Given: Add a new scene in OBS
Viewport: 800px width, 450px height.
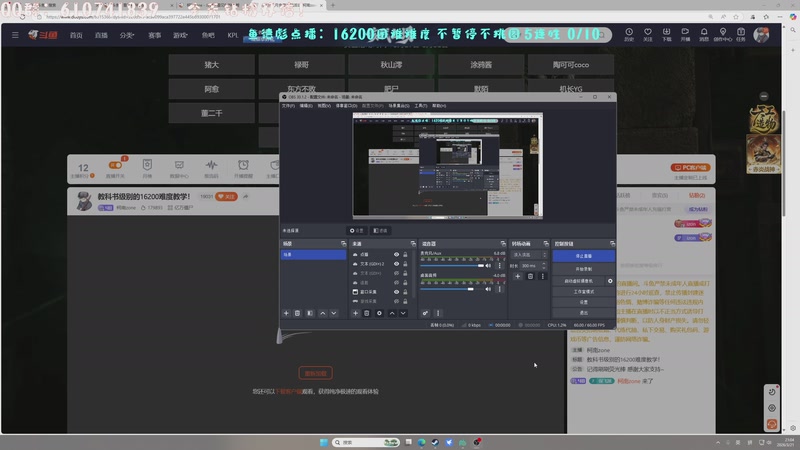Looking at the screenshot, I should pos(286,313).
